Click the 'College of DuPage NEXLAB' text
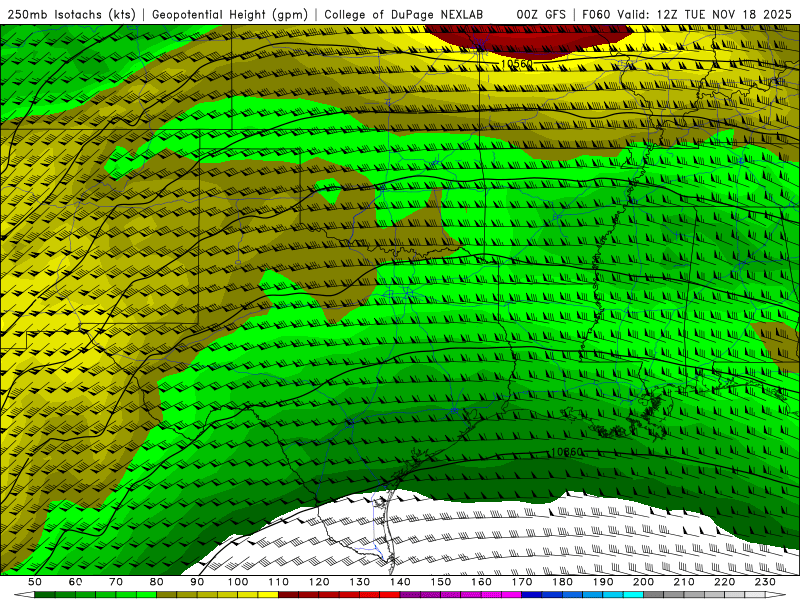 403,14
